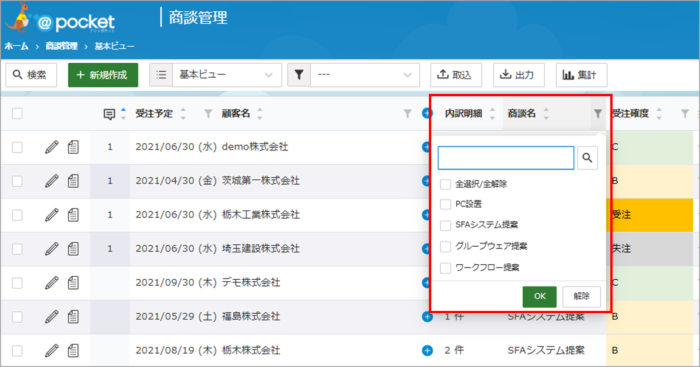The height and width of the screenshot is (367, 700).
Task: Toggle the 全選択/全解除 checkbox
Action: 446,184
